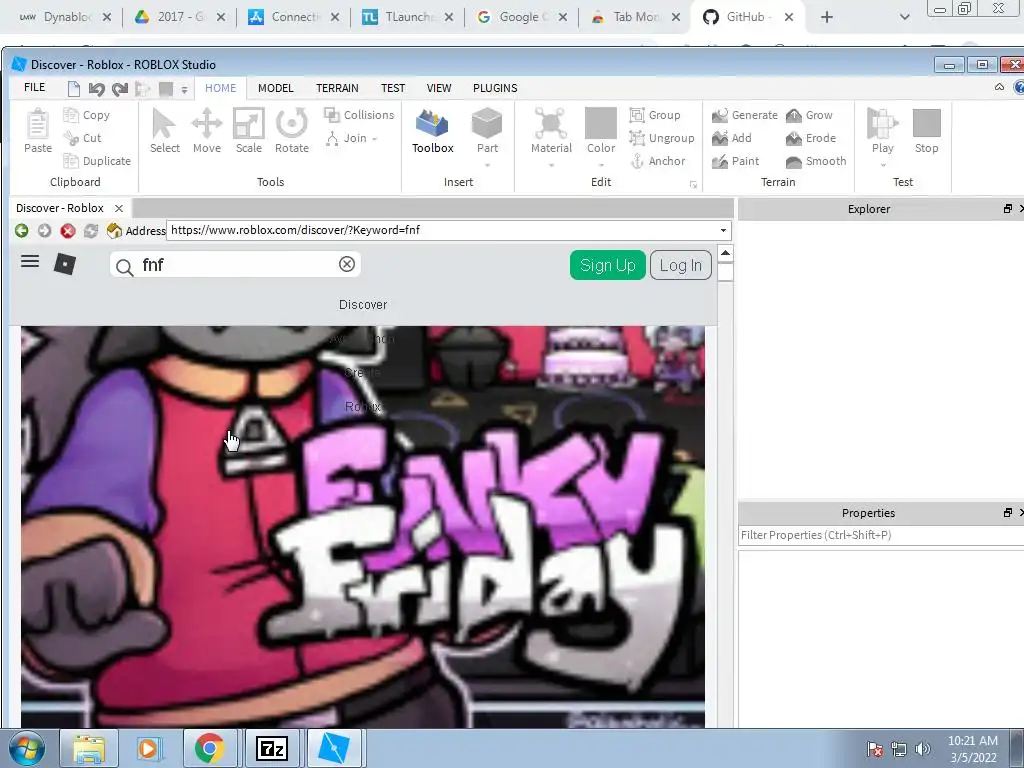Viewport: 1024px width, 768px height.
Task: Open a new Chrome tab
Action: tap(827, 17)
